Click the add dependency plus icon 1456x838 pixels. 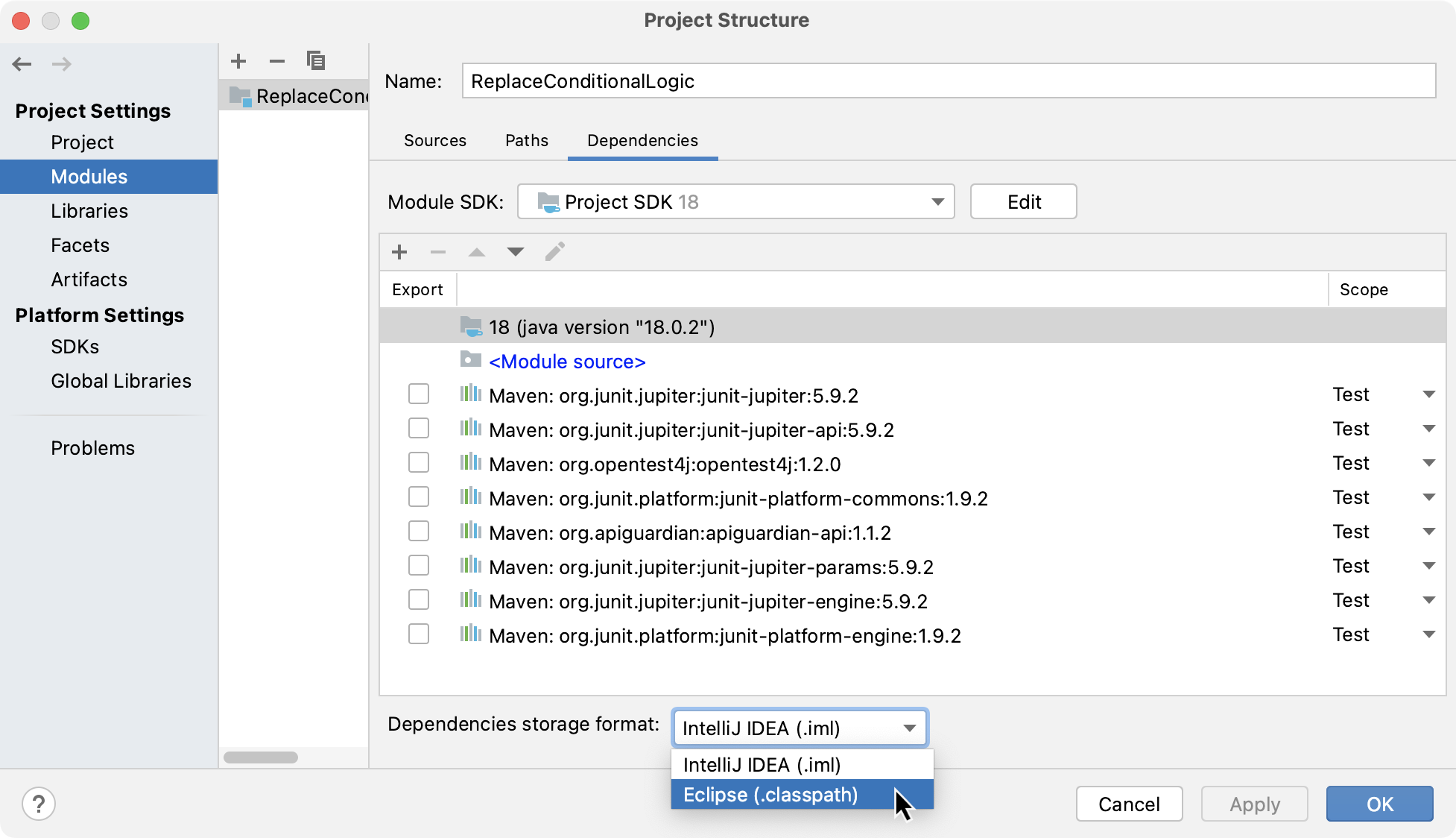[x=399, y=252]
